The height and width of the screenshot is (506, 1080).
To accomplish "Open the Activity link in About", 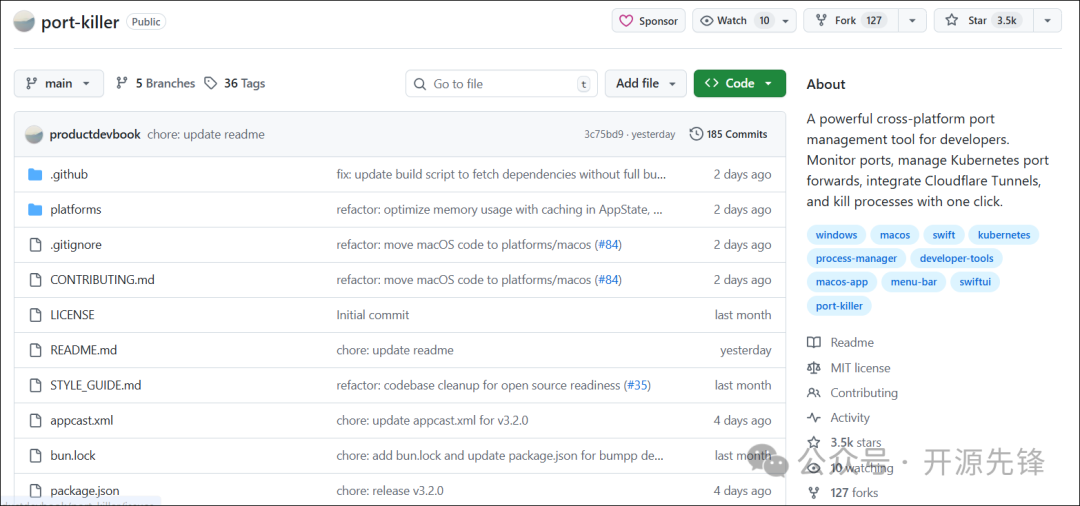I will (x=850, y=417).
